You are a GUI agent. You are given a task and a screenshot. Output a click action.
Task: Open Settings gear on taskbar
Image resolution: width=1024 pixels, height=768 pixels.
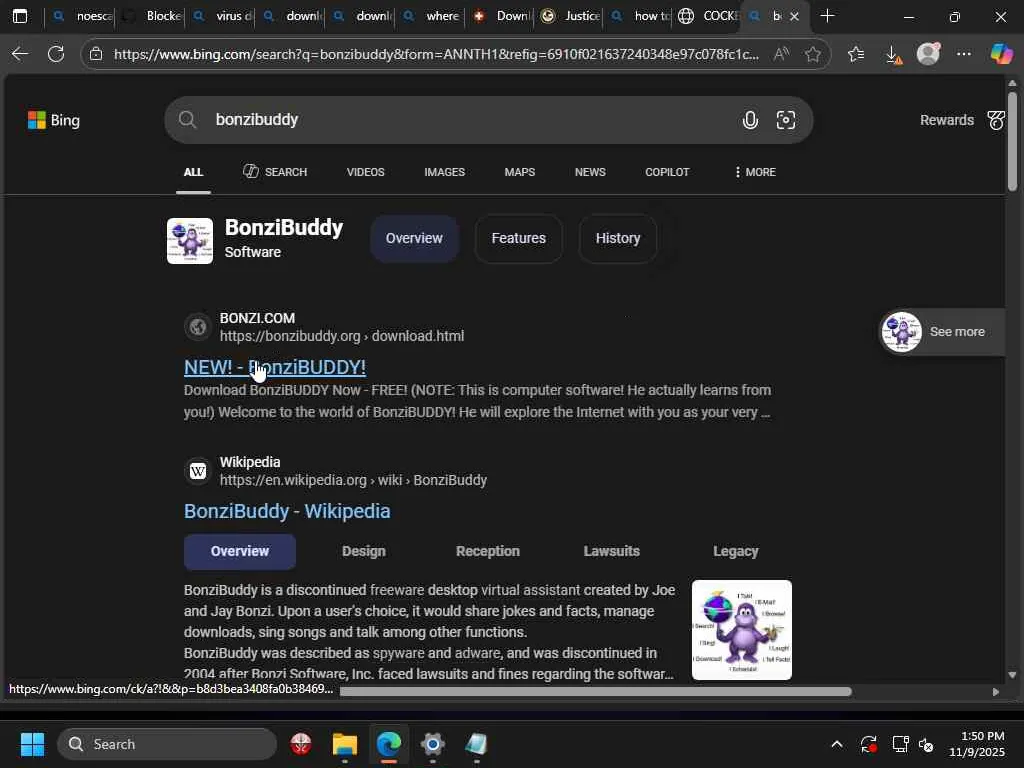[x=432, y=744]
